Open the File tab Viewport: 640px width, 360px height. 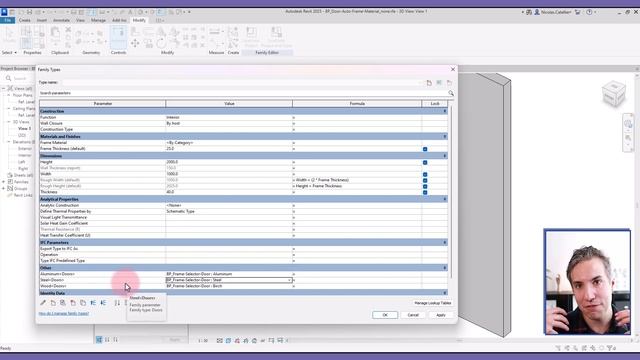(x=7, y=20)
